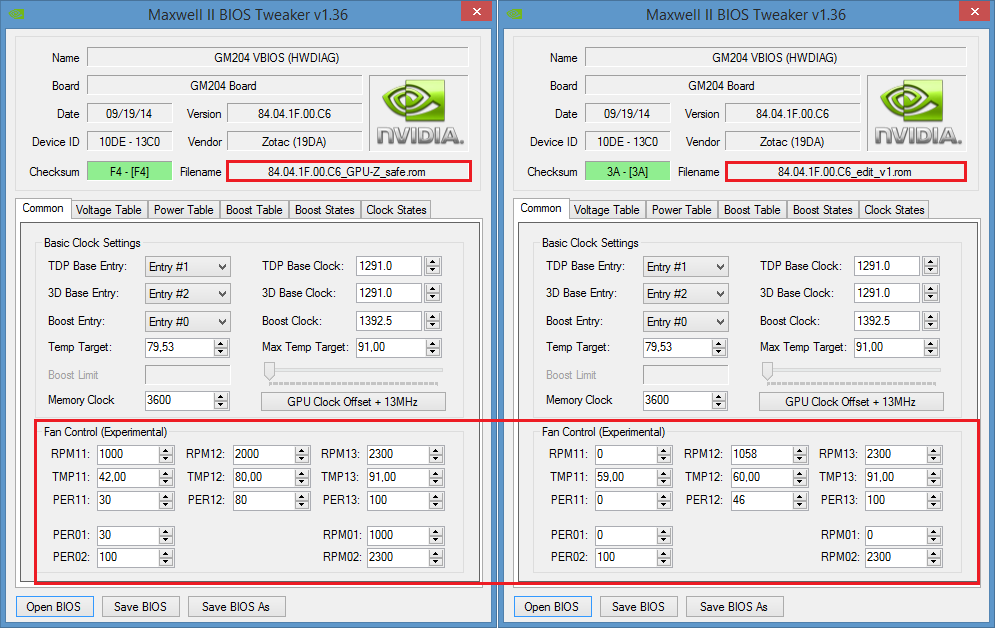Switch to Voltage Table tab in left window
995x628 pixels.
click(109, 210)
